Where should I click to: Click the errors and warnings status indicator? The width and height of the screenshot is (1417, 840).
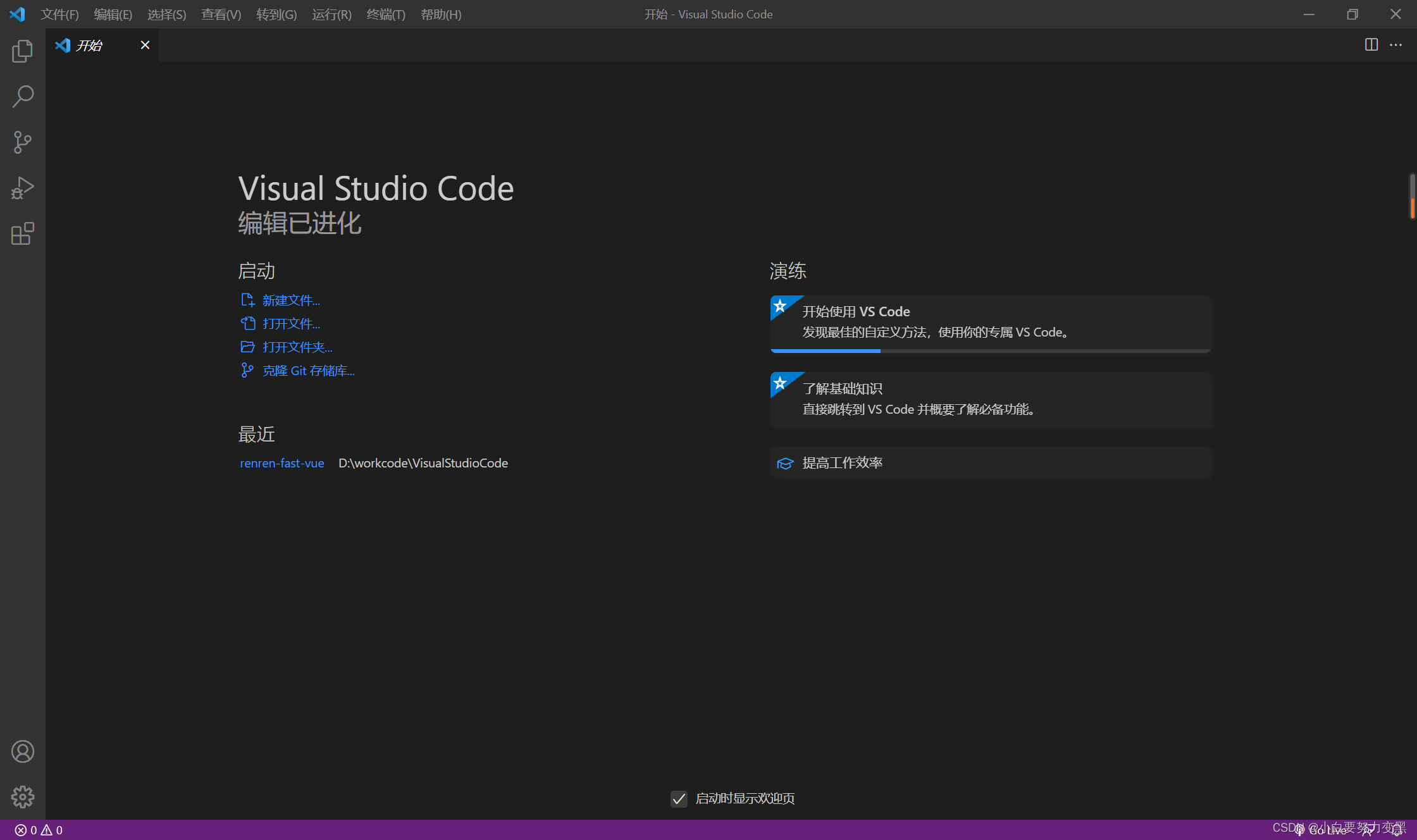[39, 830]
